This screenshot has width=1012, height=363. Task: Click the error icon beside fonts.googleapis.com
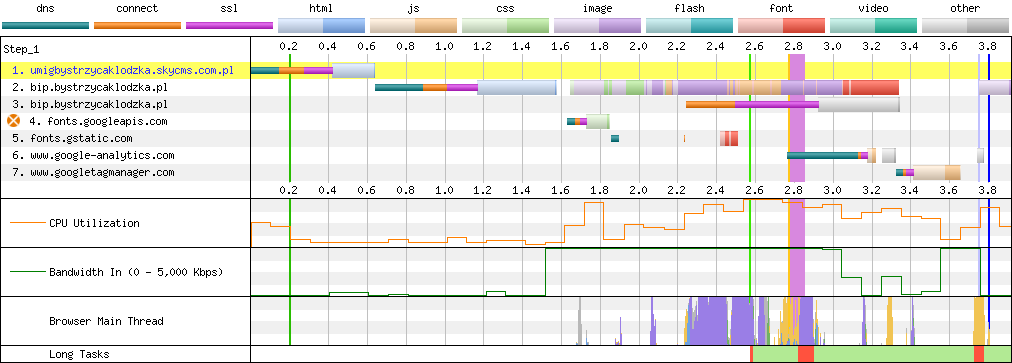pyautogui.click(x=14, y=121)
